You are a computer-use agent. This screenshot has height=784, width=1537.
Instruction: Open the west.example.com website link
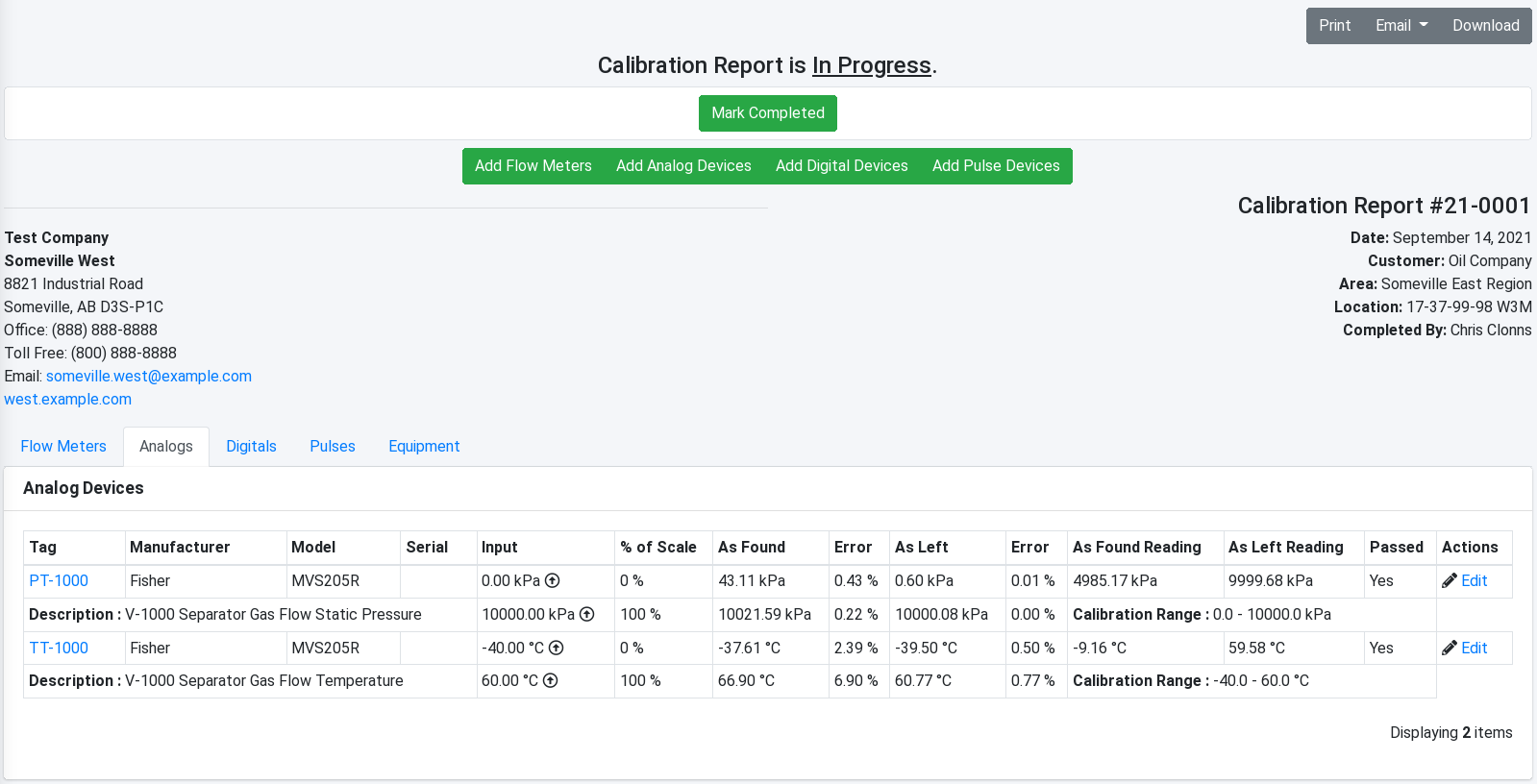tap(67, 400)
